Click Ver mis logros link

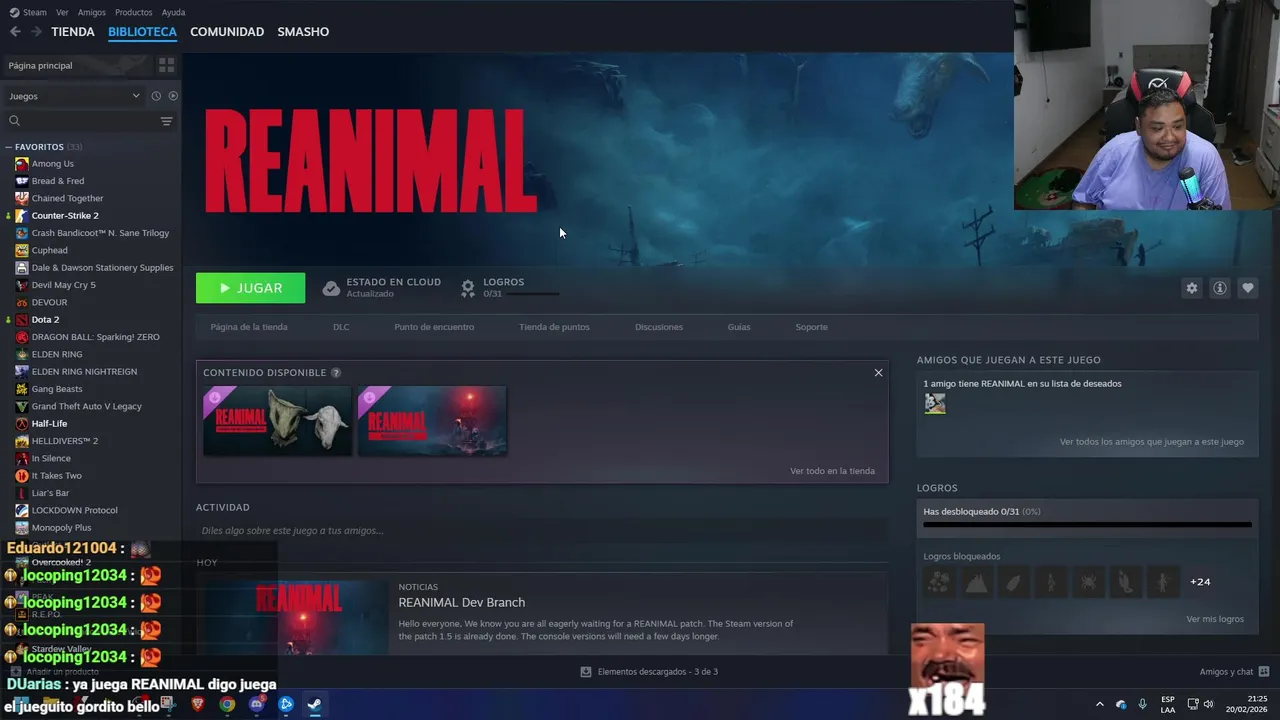click(x=1215, y=619)
